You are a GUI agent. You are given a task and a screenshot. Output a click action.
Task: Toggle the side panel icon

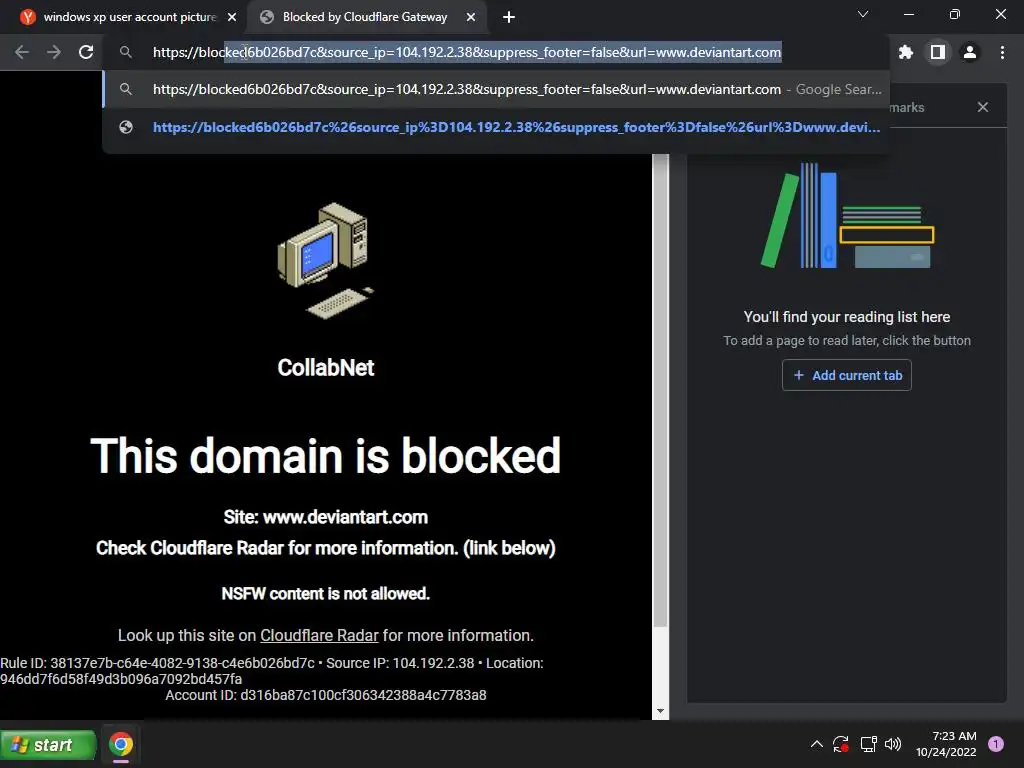(x=938, y=52)
